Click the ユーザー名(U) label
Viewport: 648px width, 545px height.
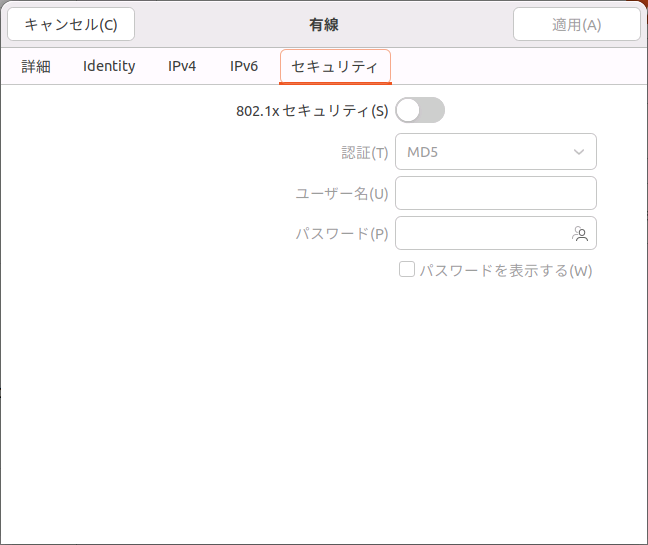342,193
